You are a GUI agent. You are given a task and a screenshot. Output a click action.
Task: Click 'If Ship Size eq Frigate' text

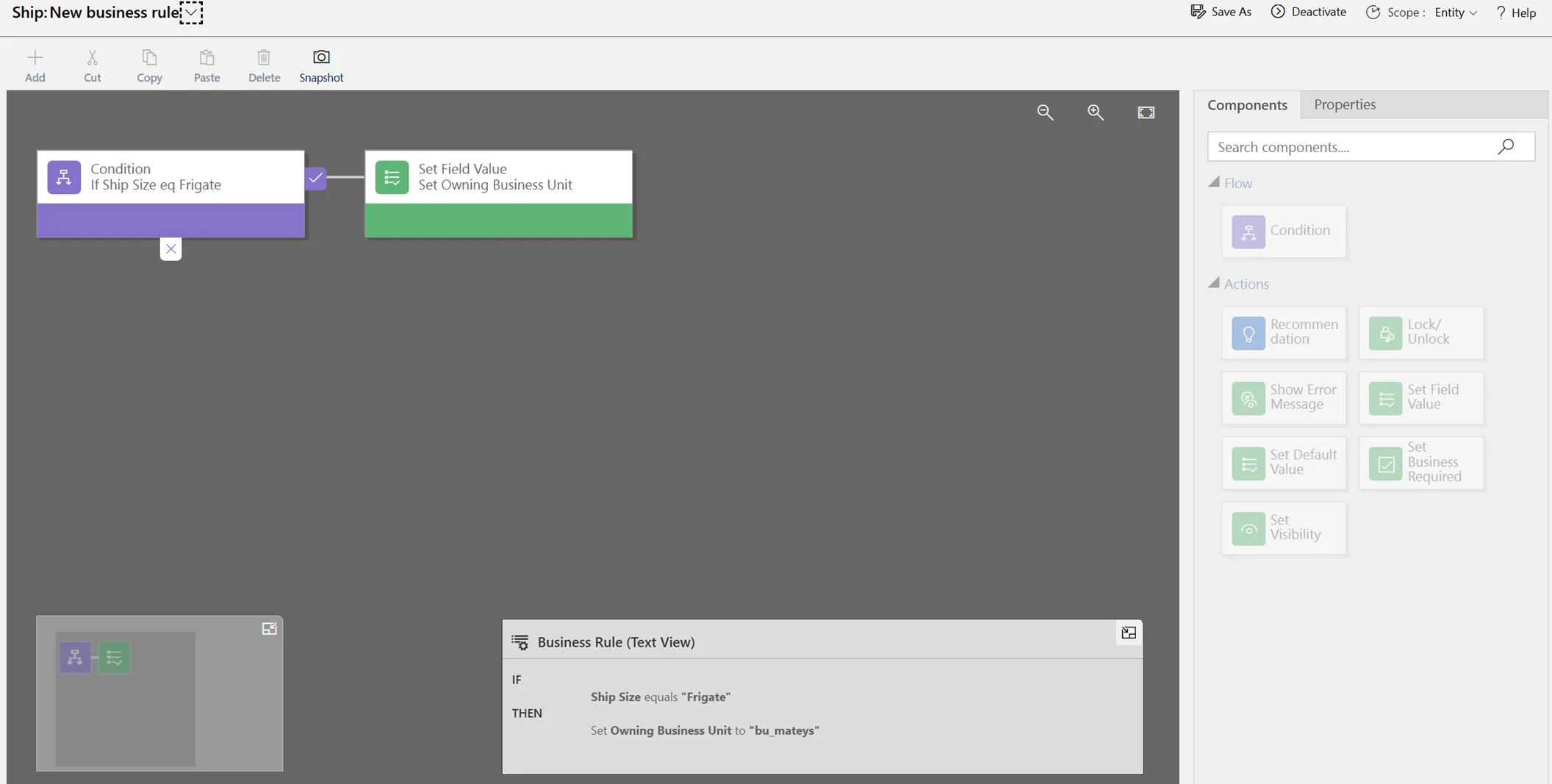pos(156,185)
